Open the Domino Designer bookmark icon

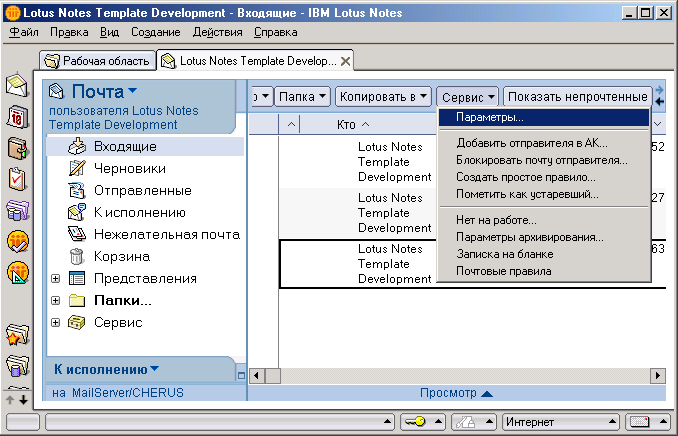click(18, 272)
